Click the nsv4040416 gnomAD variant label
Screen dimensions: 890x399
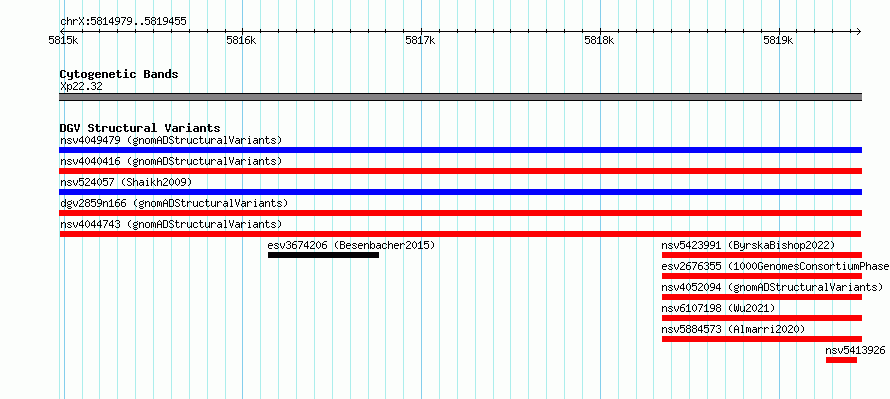pos(171,161)
